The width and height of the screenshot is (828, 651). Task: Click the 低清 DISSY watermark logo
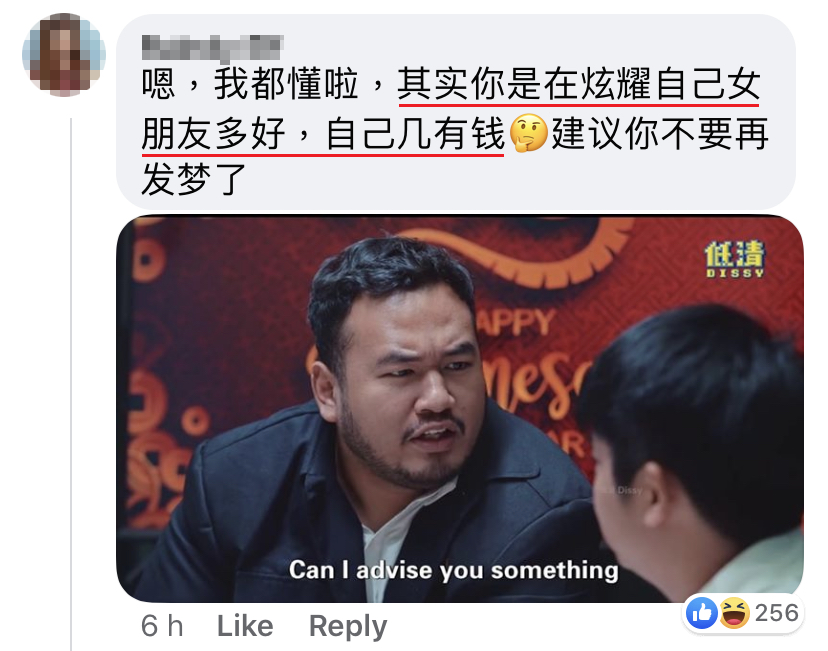(734, 259)
